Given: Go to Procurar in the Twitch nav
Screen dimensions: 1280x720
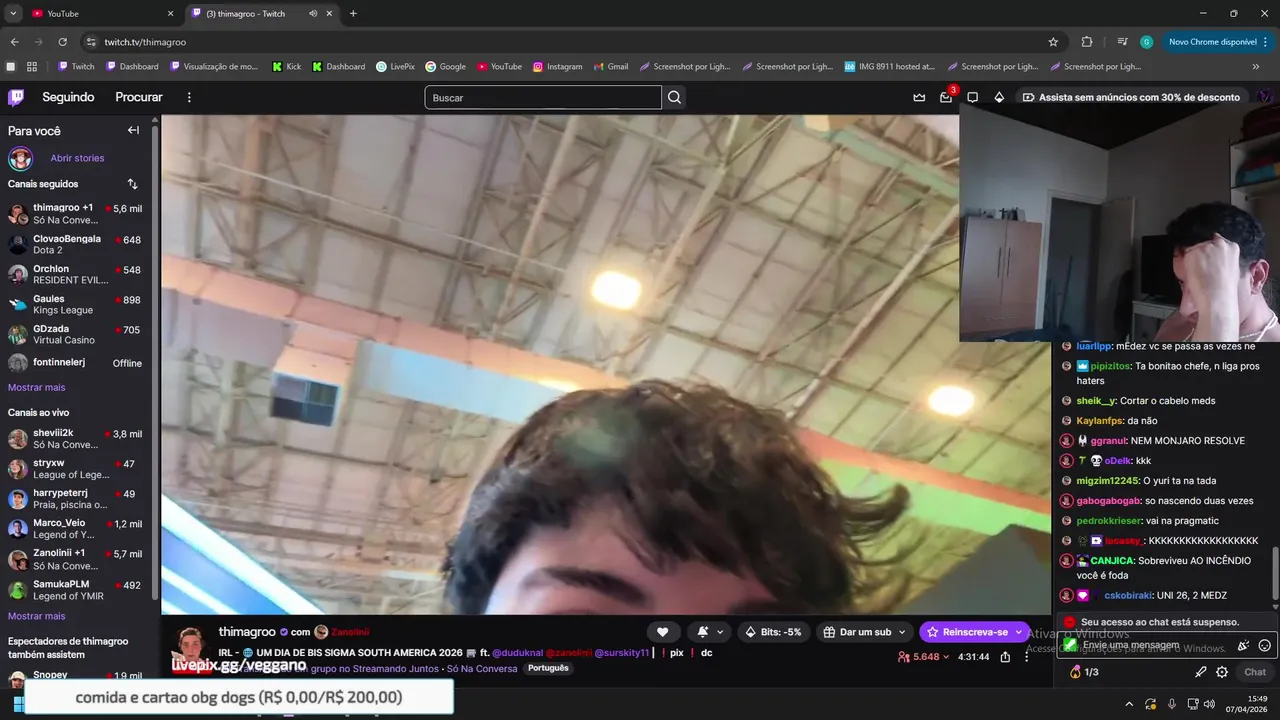Looking at the screenshot, I should click(139, 97).
